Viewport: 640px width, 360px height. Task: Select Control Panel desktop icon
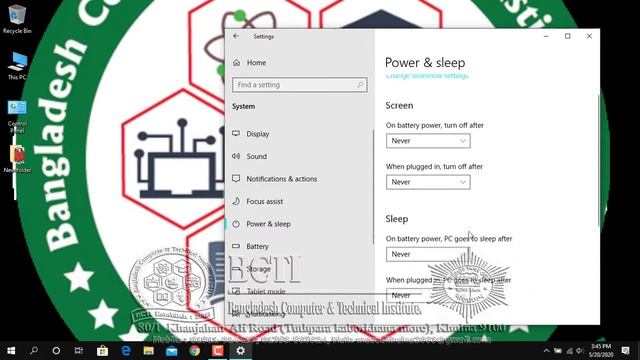pyautogui.click(x=17, y=117)
